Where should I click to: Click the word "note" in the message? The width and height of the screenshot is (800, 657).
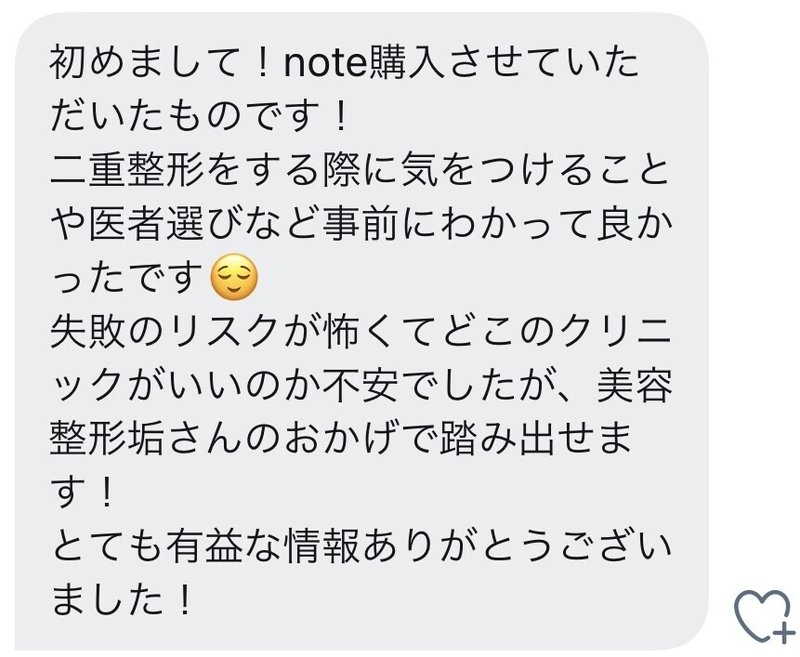point(325,62)
